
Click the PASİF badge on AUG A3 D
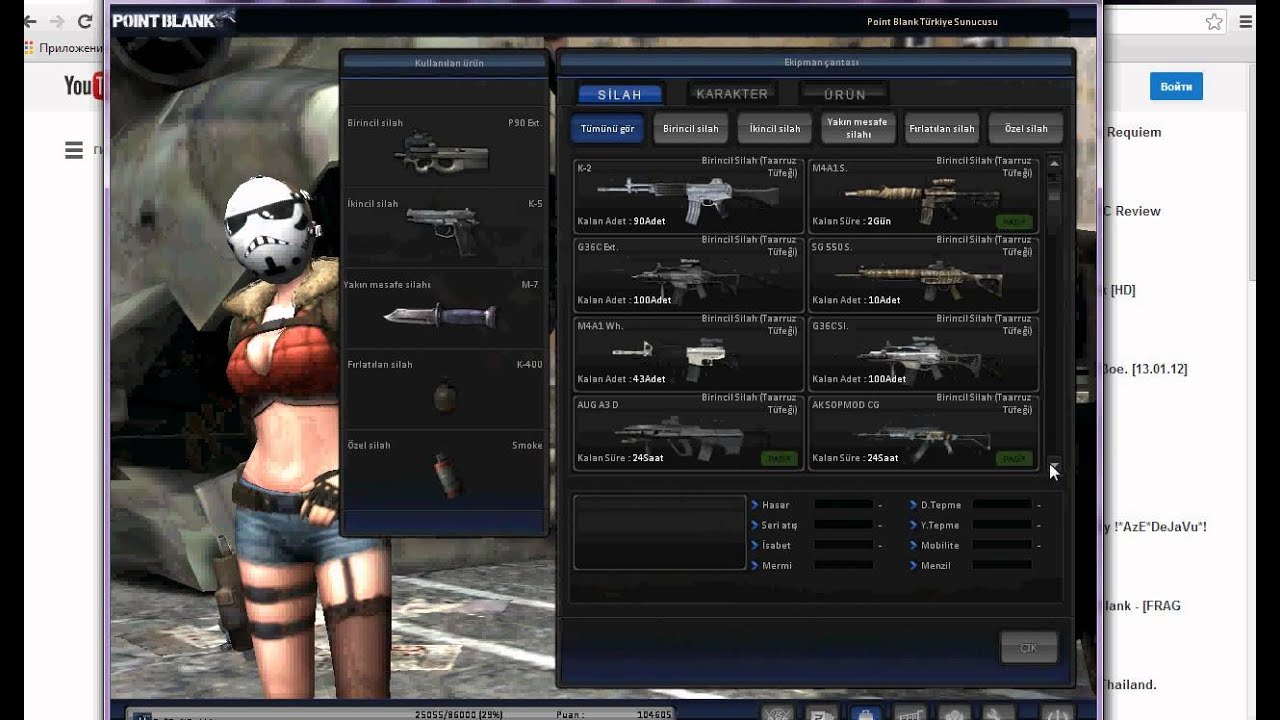pos(779,458)
